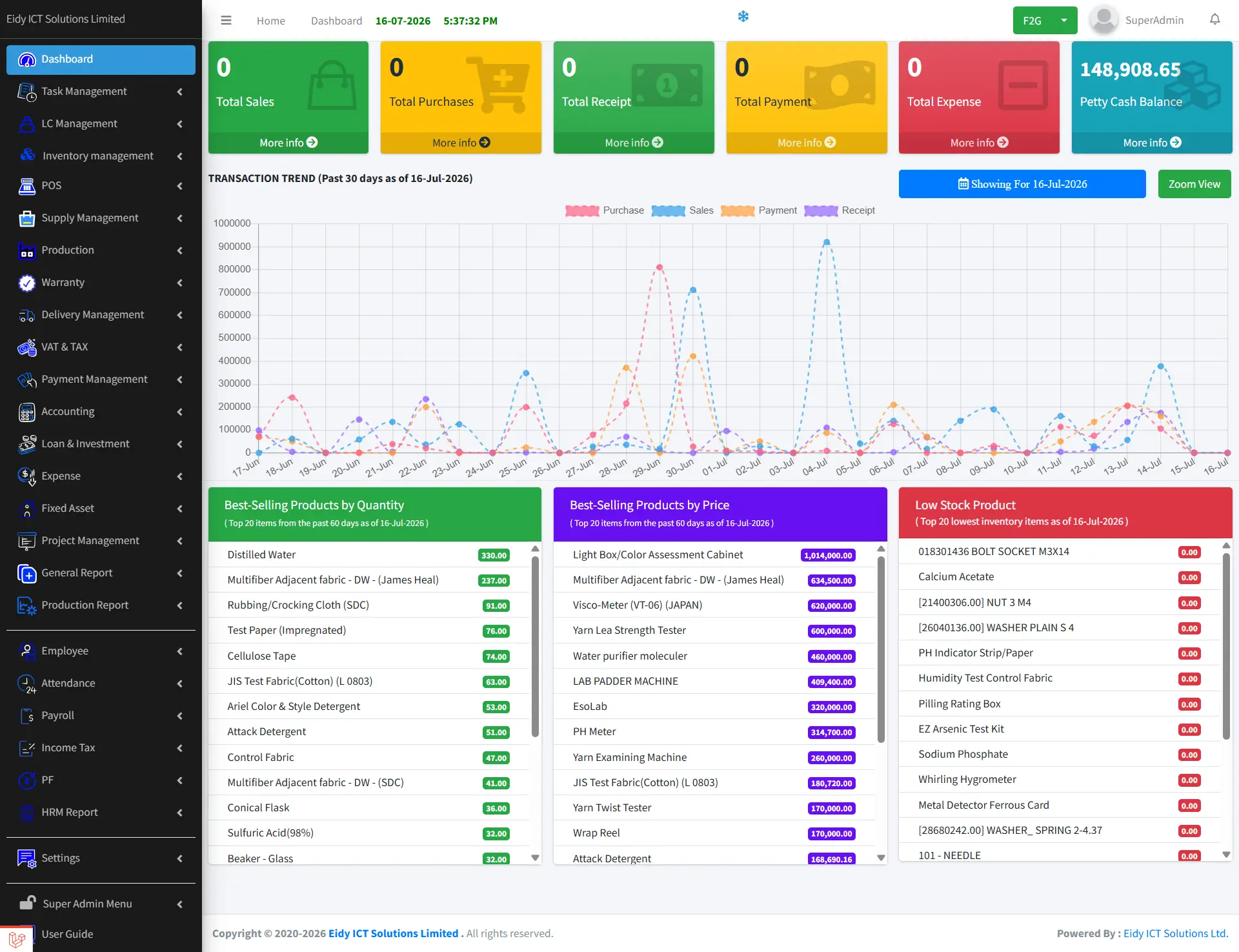Click the Attendance clock icon

(x=26, y=684)
